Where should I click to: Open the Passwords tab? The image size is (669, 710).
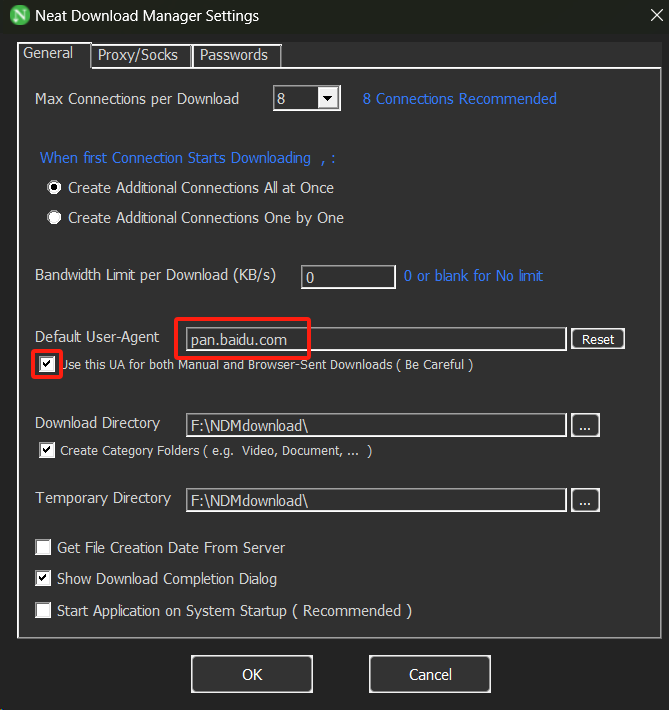coord(234,55)
